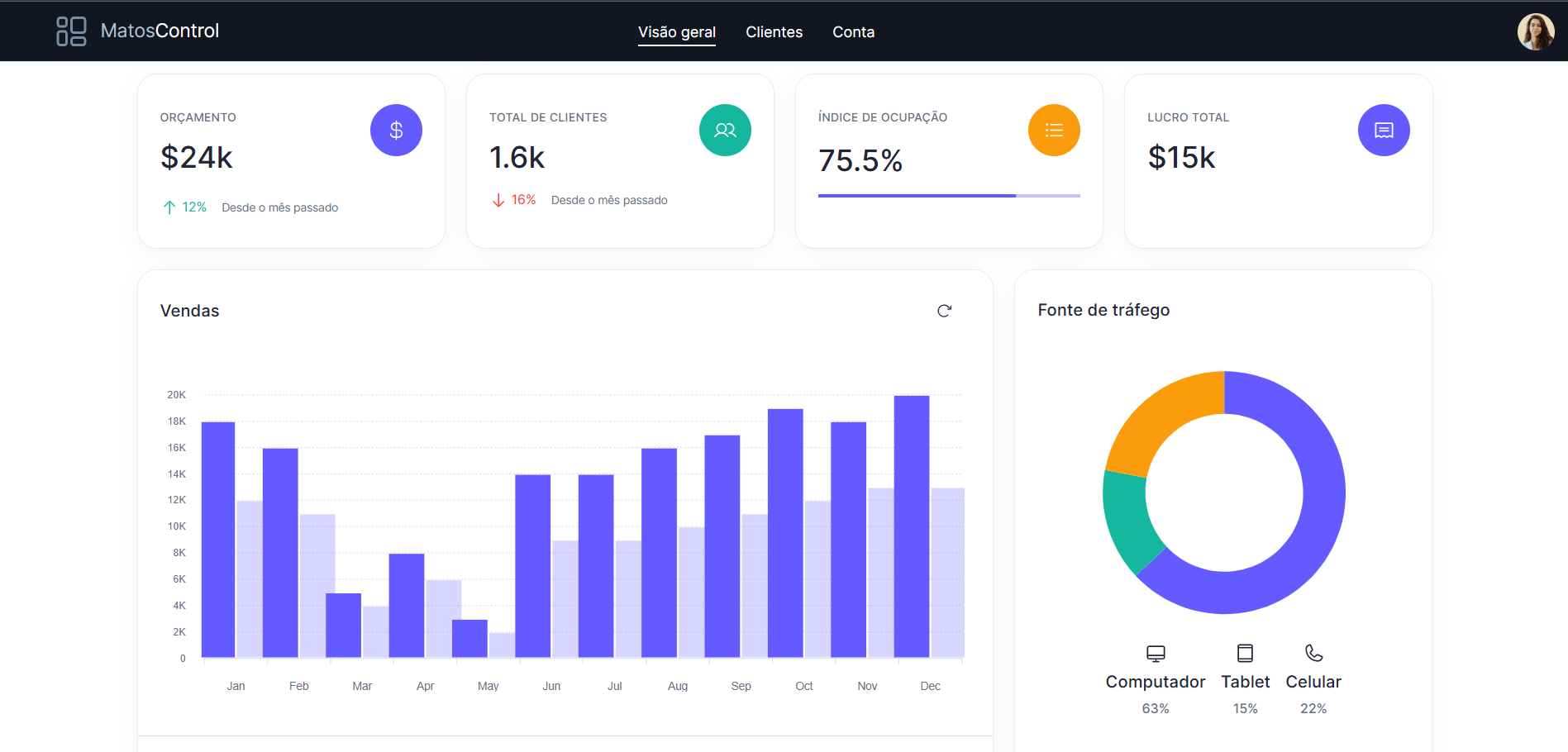Click the green clients group icon
The image size is (1568, 752).
point(725,130)
